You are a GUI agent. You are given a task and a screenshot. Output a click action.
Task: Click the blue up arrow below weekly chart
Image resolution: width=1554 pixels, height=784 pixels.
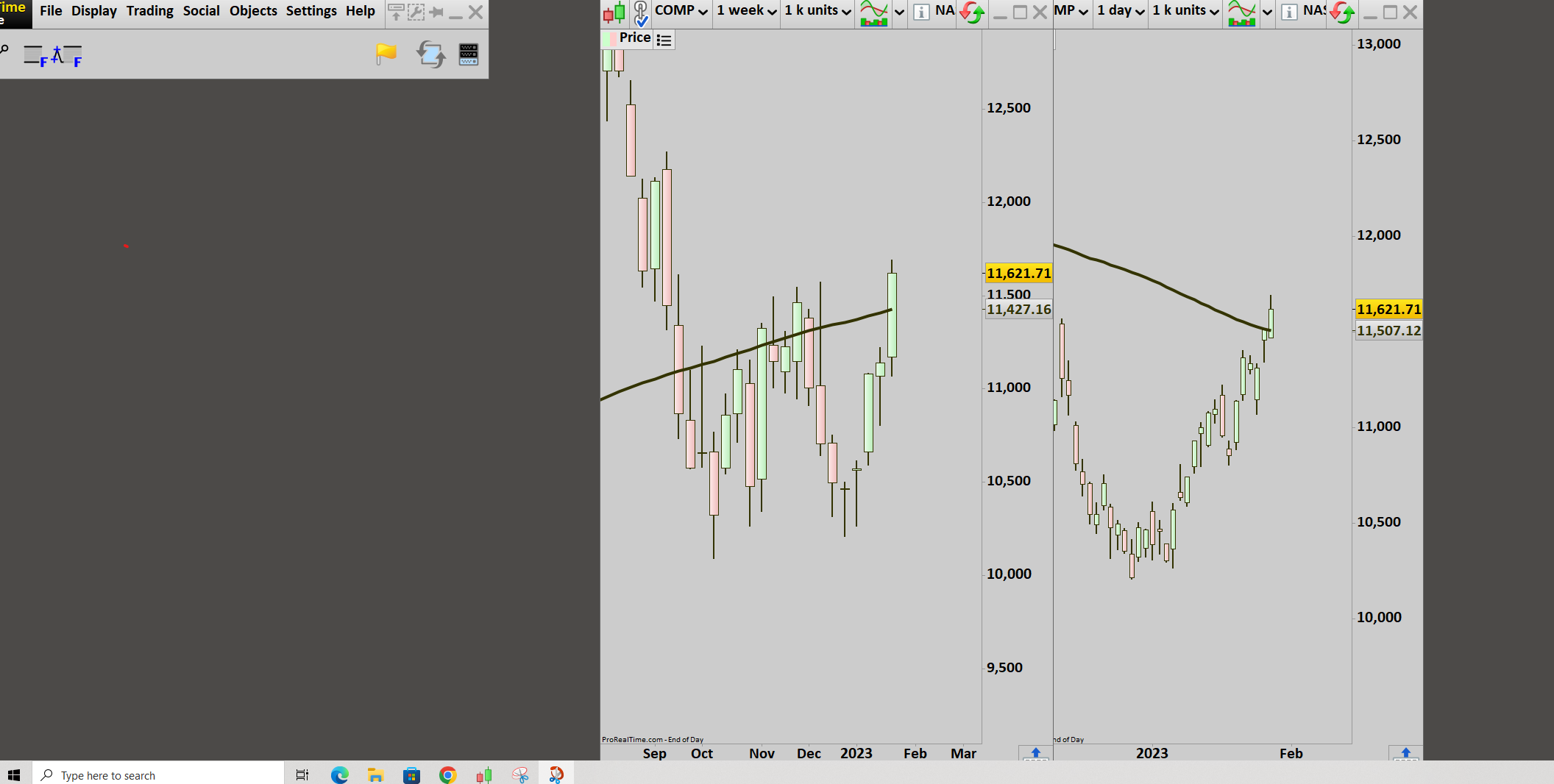1036,753
